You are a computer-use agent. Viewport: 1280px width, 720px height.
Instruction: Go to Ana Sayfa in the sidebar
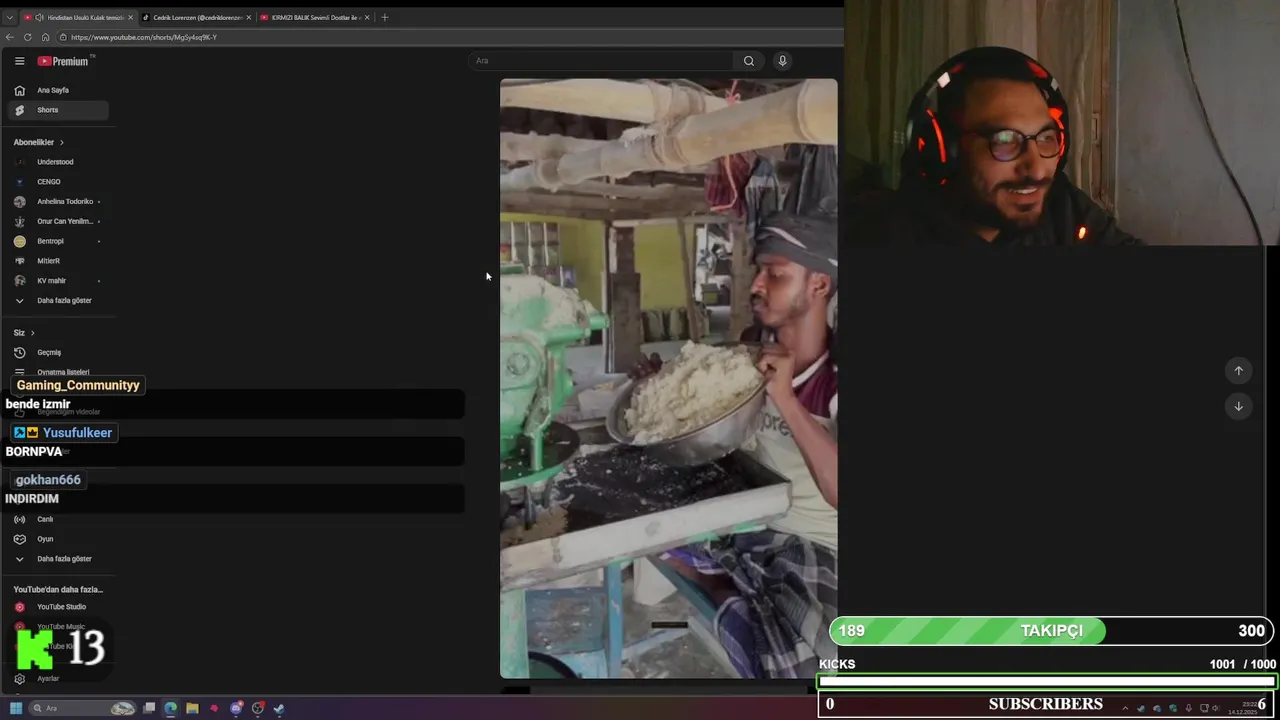tap(58, 90)
